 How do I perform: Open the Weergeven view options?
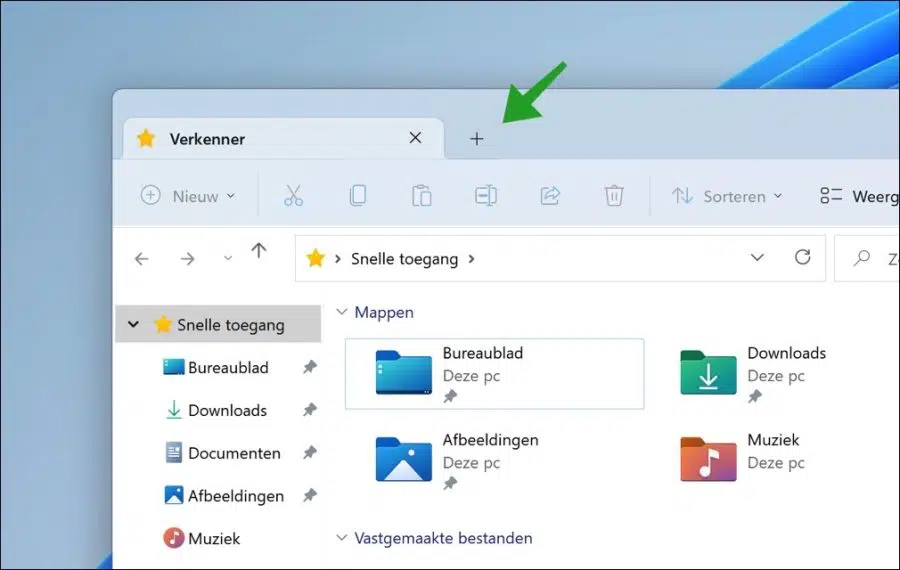[859, 196]
